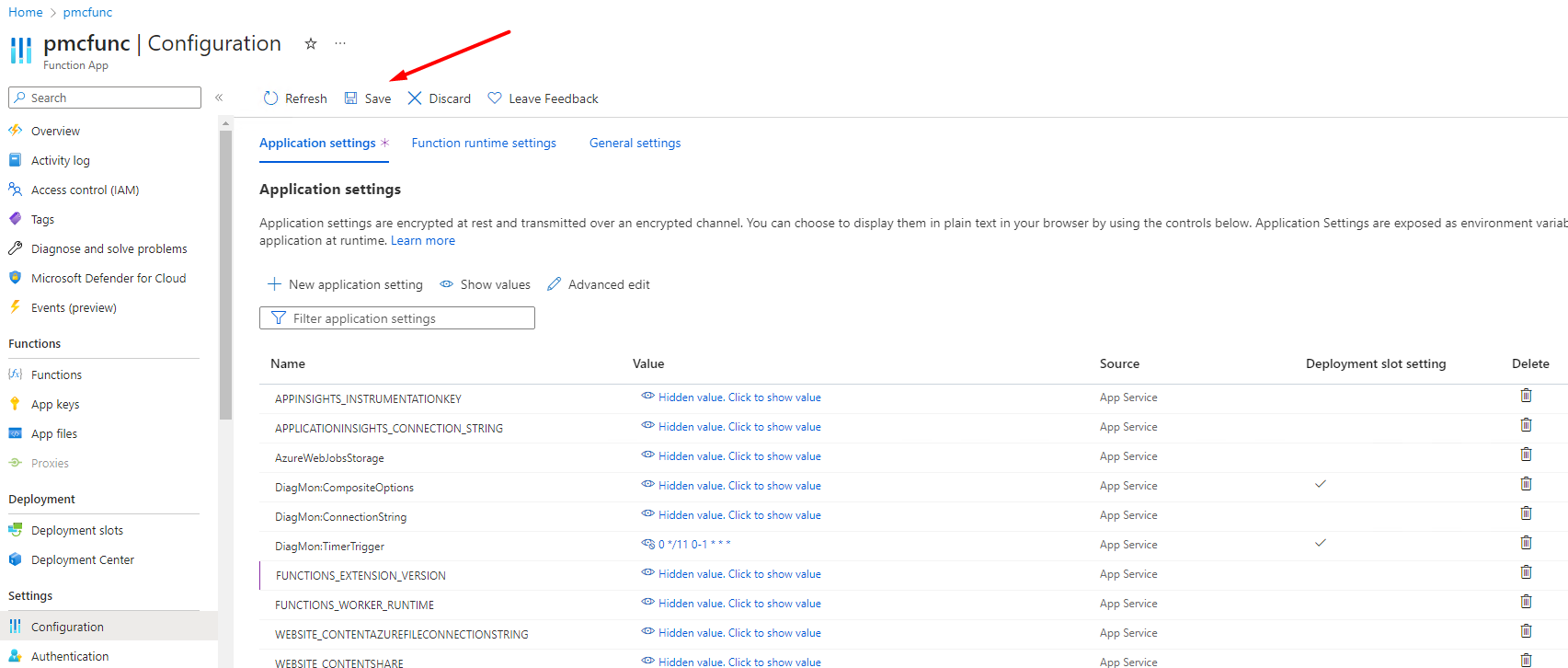Image resolution: width=1568 pixels, height=668 pixels.
Task: Follow the Learn more link
Action: (x=423, y=240)
